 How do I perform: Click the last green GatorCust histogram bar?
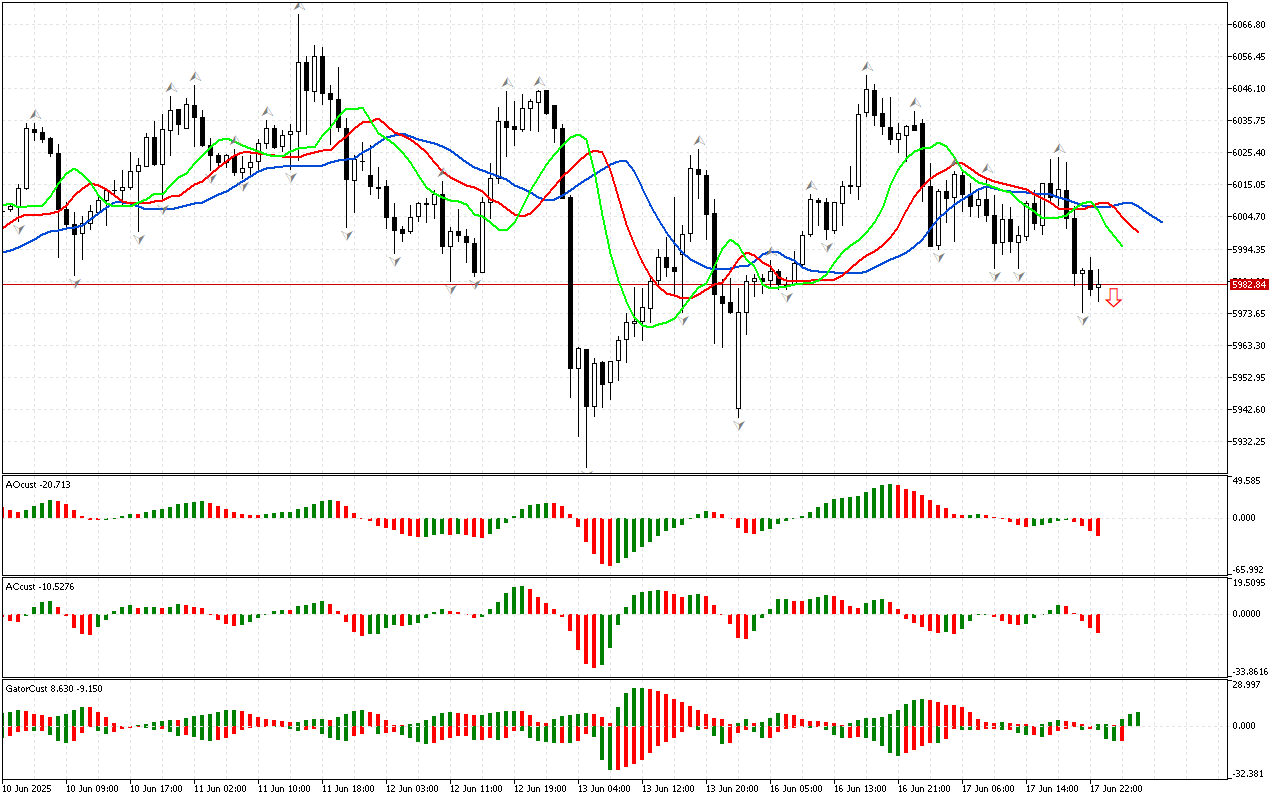pyautogui.click(x=1138, y=719)
